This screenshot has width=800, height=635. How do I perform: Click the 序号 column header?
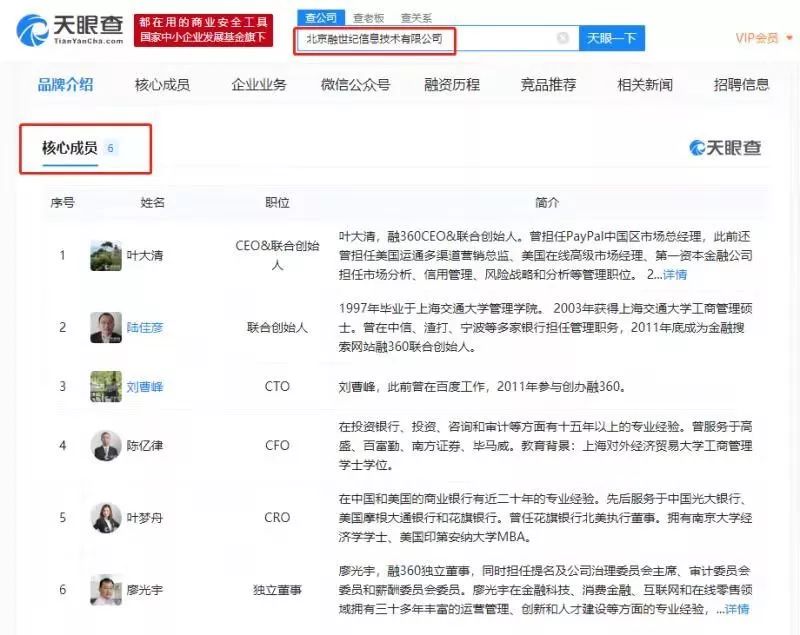click(63, 203)
